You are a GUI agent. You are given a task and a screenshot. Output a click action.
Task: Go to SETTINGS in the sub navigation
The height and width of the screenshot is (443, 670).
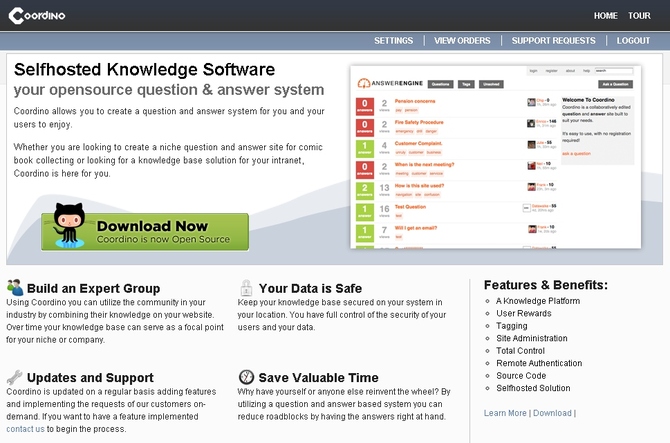pos(394,41)
